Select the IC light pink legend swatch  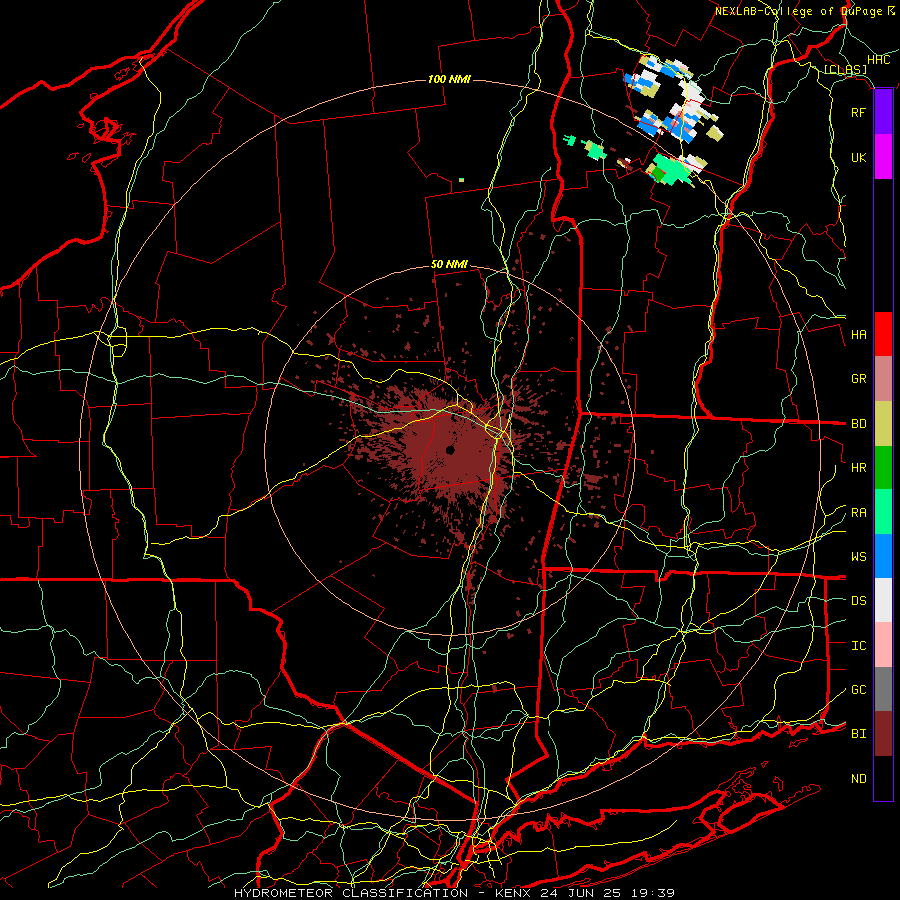click(883, 645)
